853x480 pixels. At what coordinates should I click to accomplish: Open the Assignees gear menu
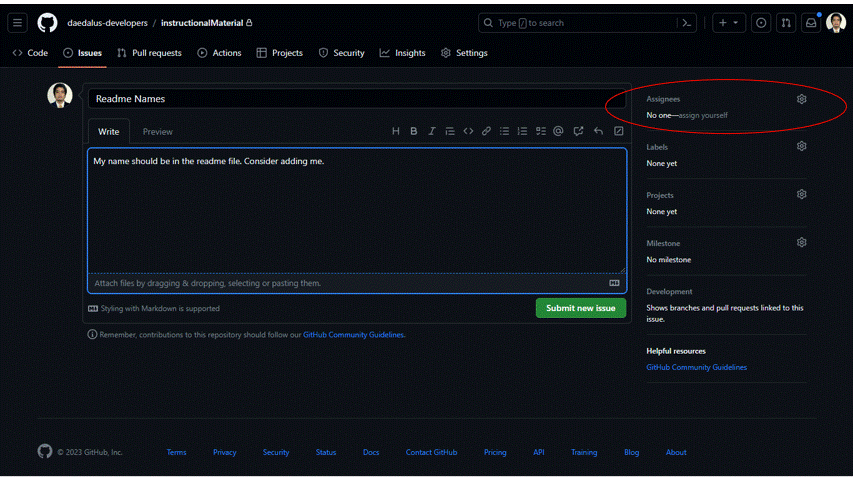pyautogui.click(x=801, y=99)
